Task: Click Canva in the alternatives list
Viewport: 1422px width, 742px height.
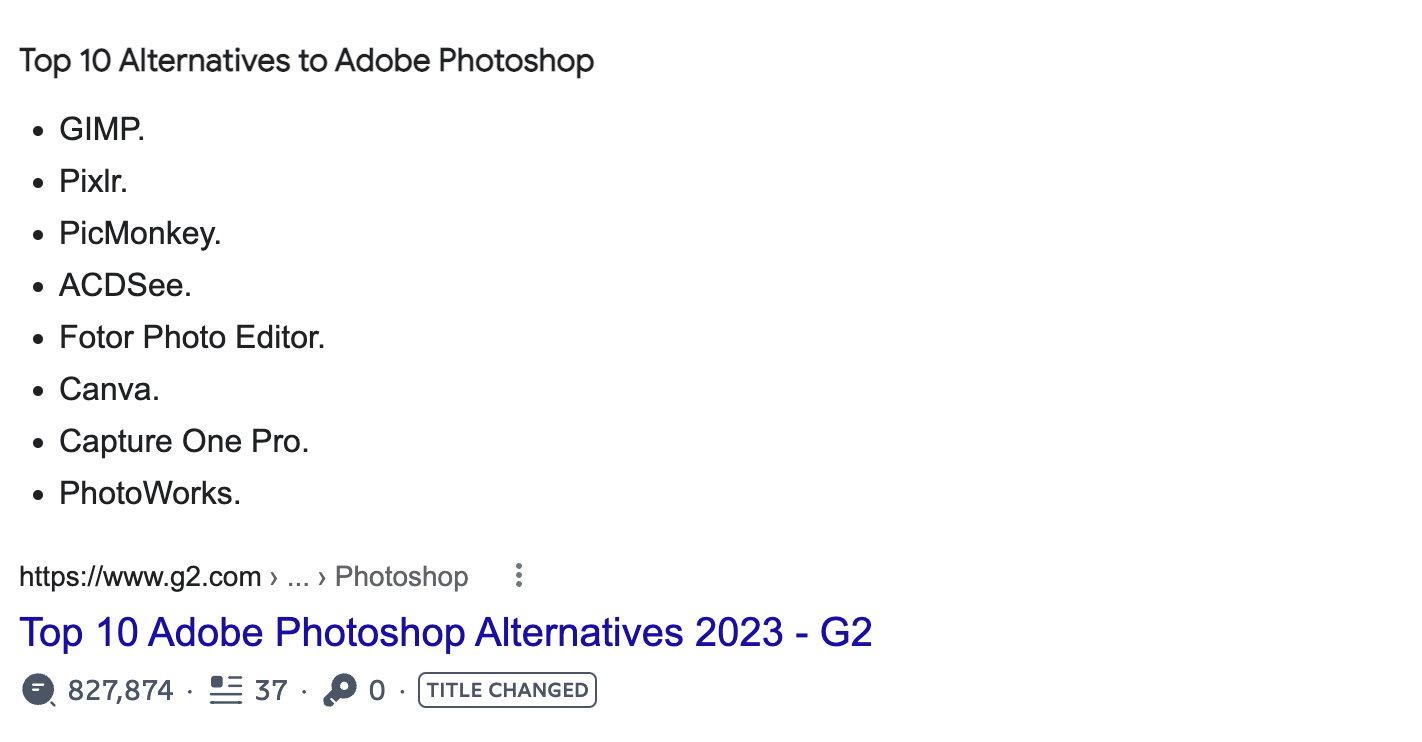Action: point(109,390)
